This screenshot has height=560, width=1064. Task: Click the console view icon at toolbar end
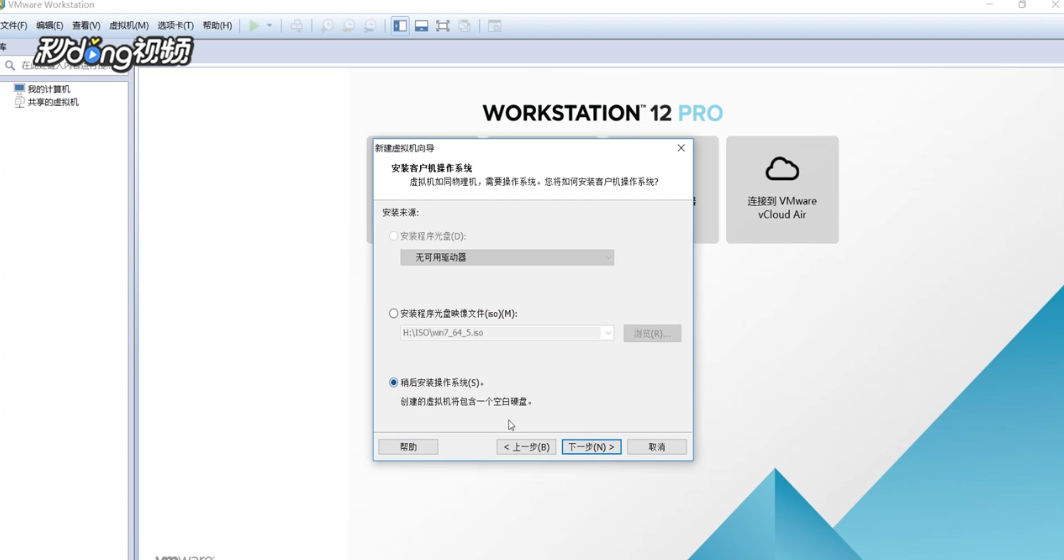tap(495, 26)
